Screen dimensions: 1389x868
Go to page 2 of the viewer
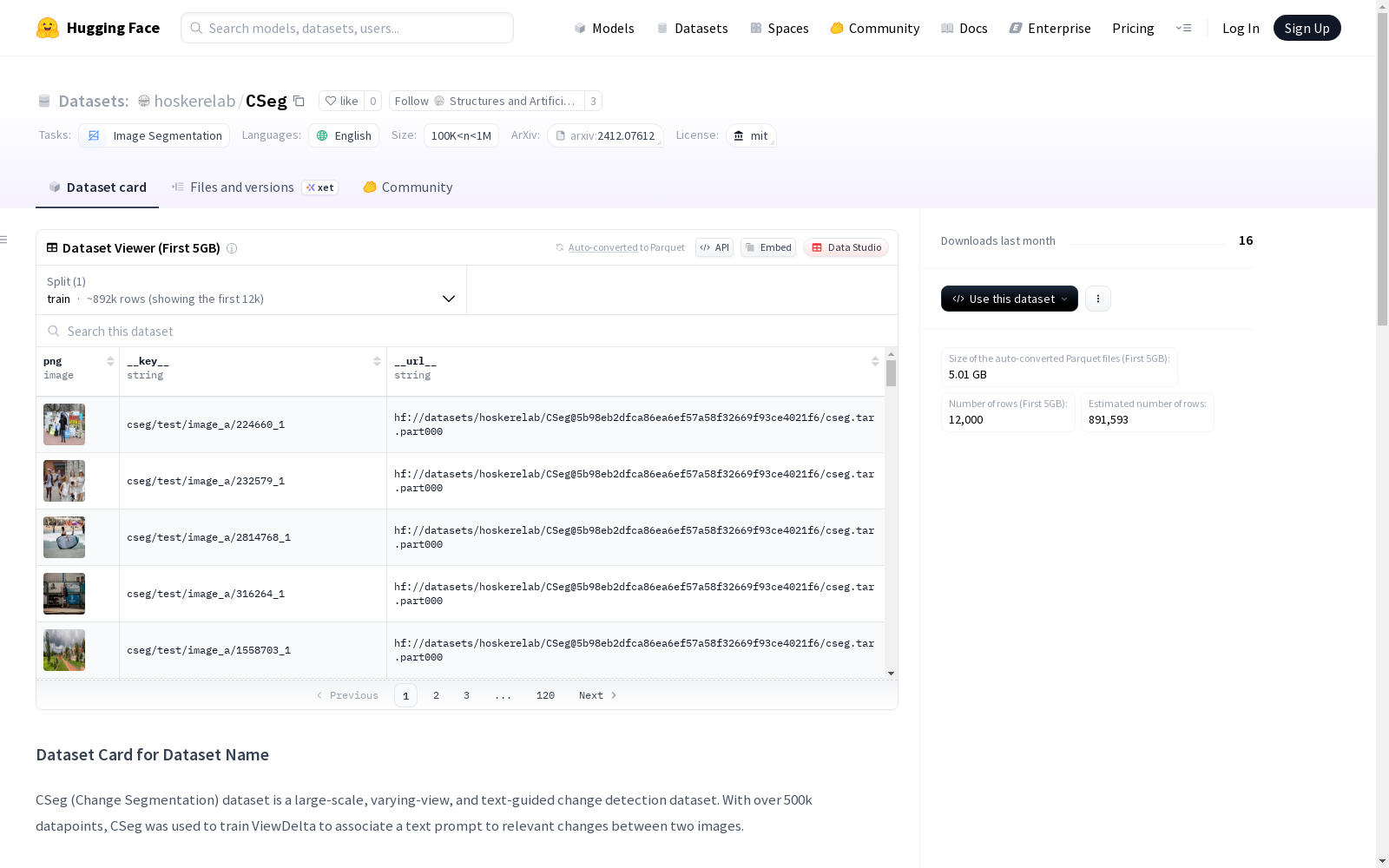point(436,695)
